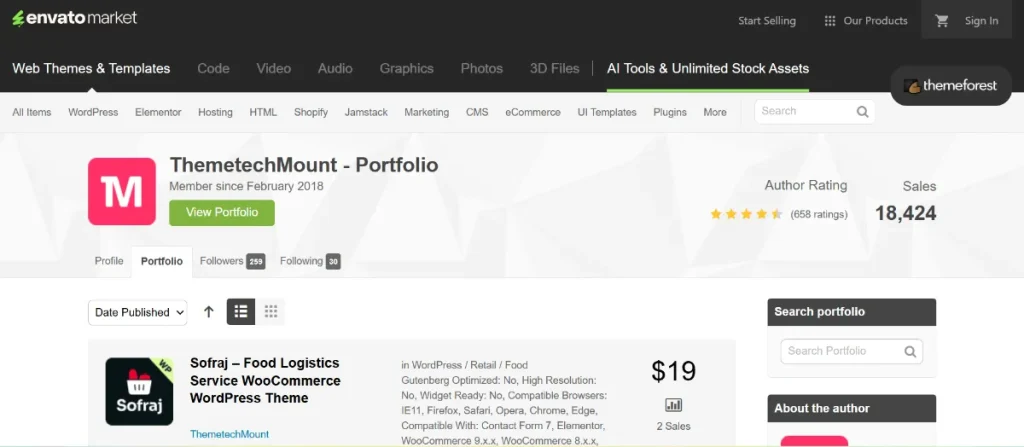
Task: Open Web Themes & Templates section
Action: [x=91, y=69]
